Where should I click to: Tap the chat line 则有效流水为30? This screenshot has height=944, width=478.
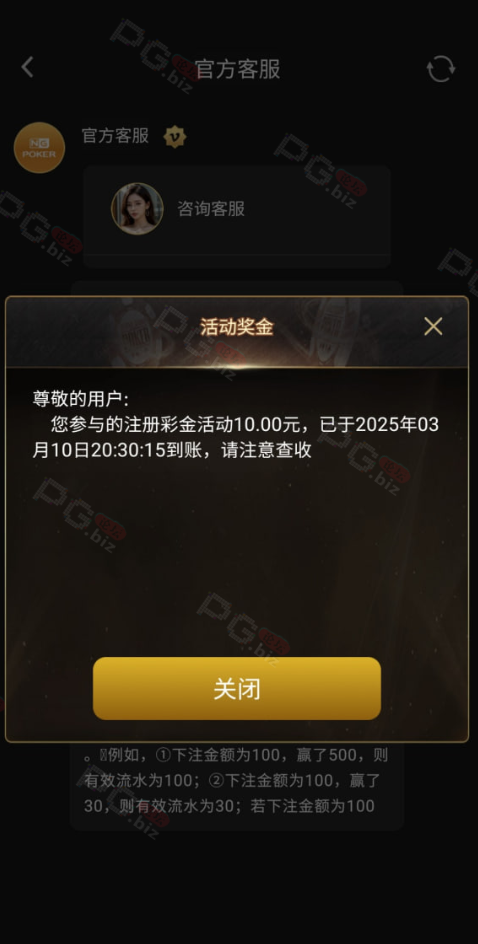pyautogui.click(x=229, y=806)
